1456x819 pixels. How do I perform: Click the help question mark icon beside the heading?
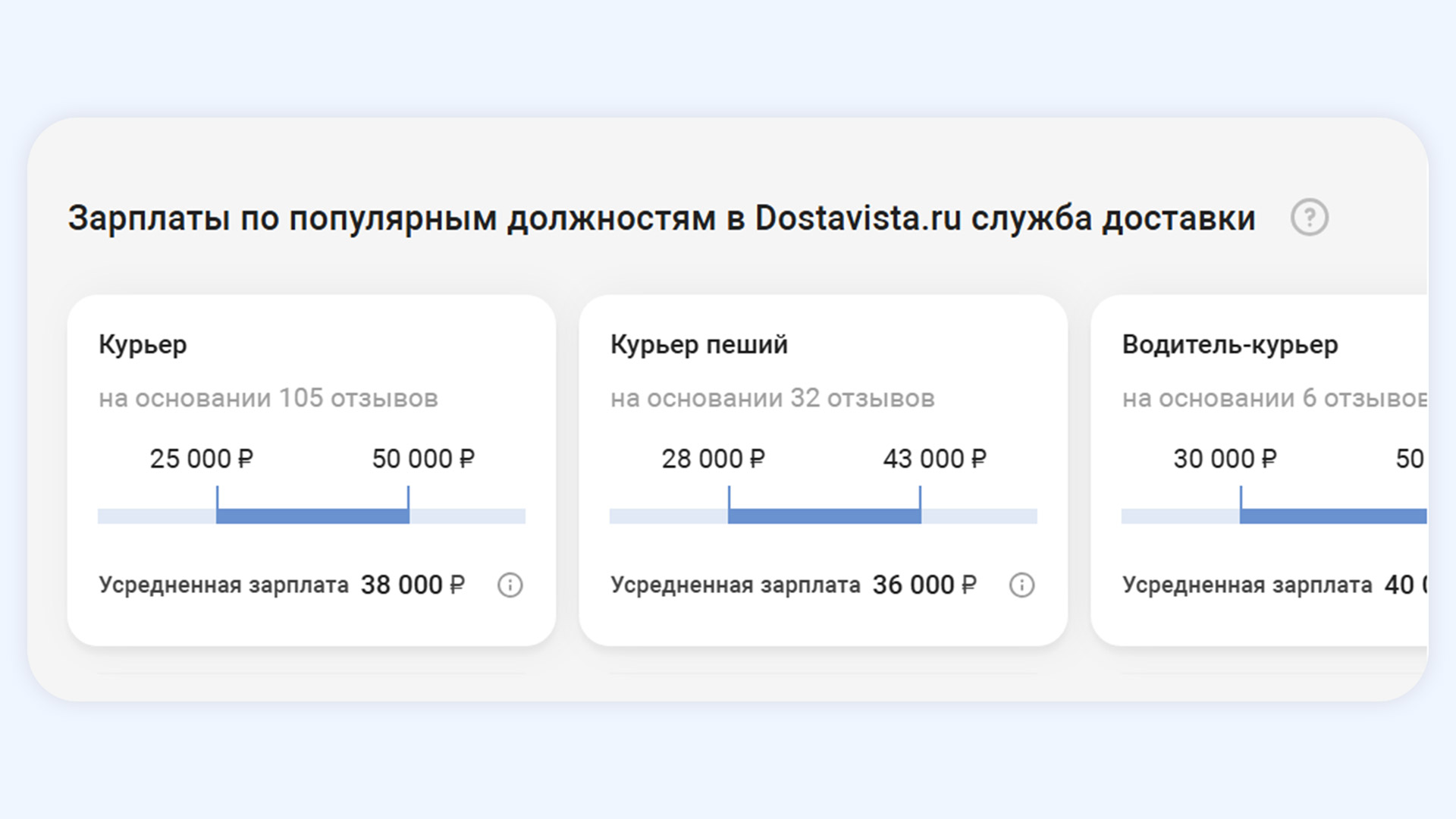point(1309,218)
